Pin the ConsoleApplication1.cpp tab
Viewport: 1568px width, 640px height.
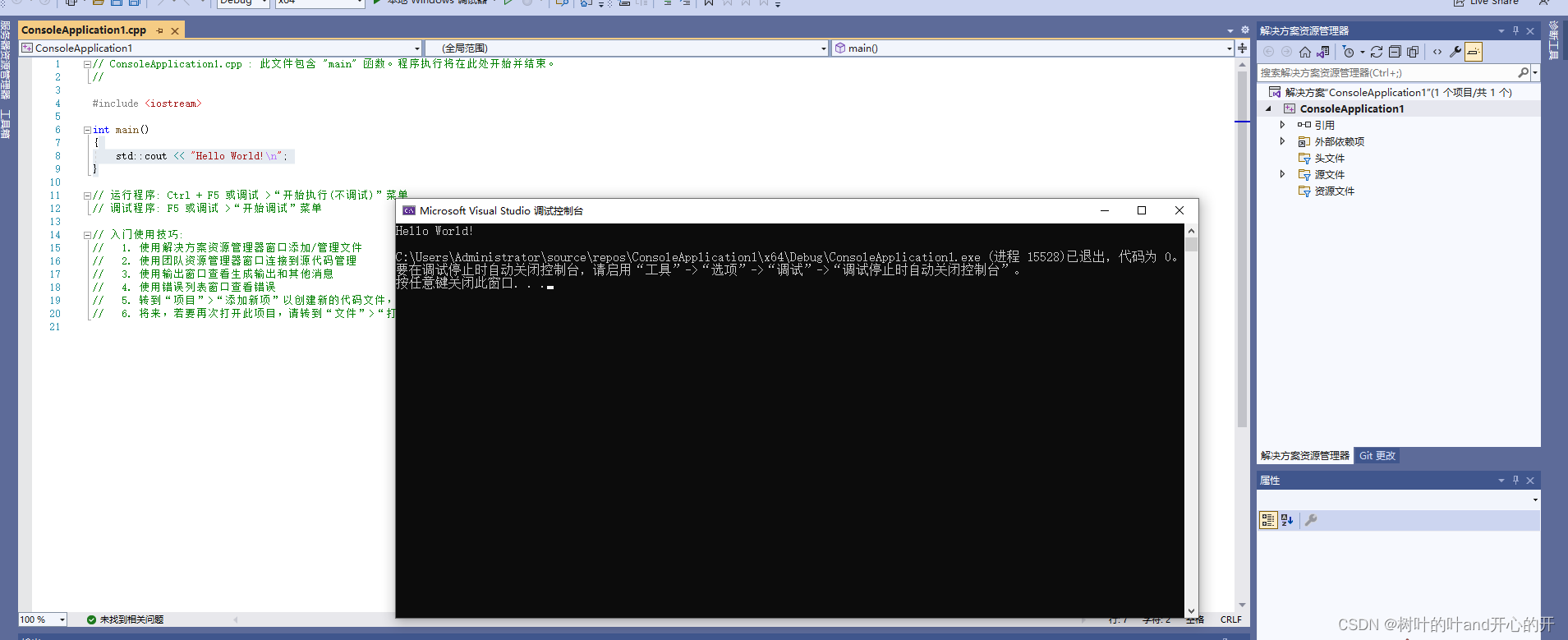coord(159,30)
